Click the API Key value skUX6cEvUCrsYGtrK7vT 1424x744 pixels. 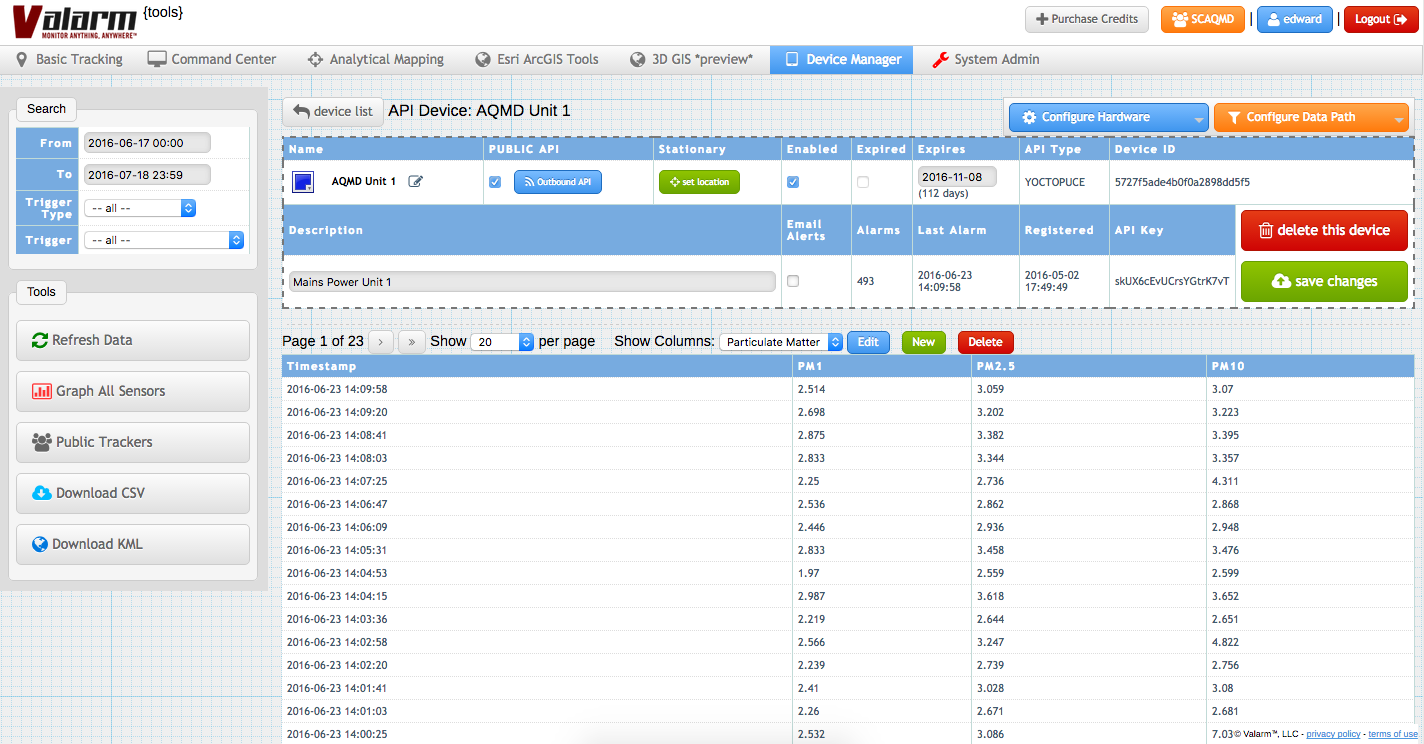[1172, 281]
